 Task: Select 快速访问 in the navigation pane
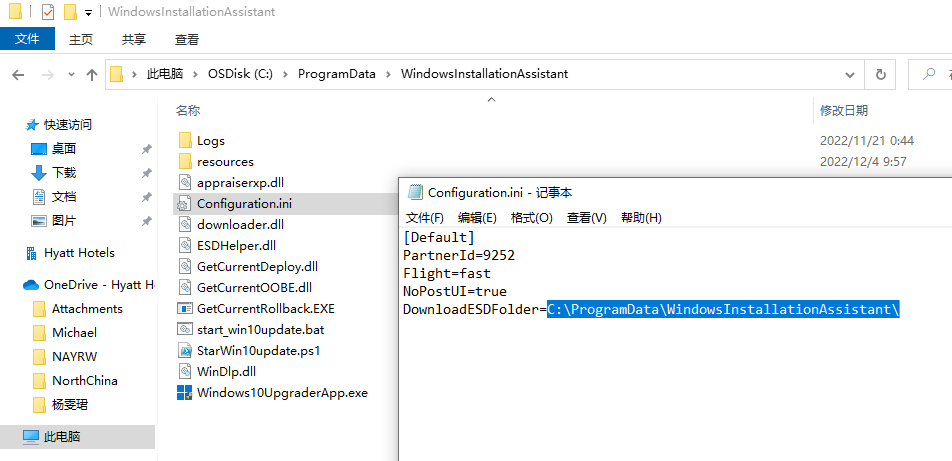coord(67,125)
